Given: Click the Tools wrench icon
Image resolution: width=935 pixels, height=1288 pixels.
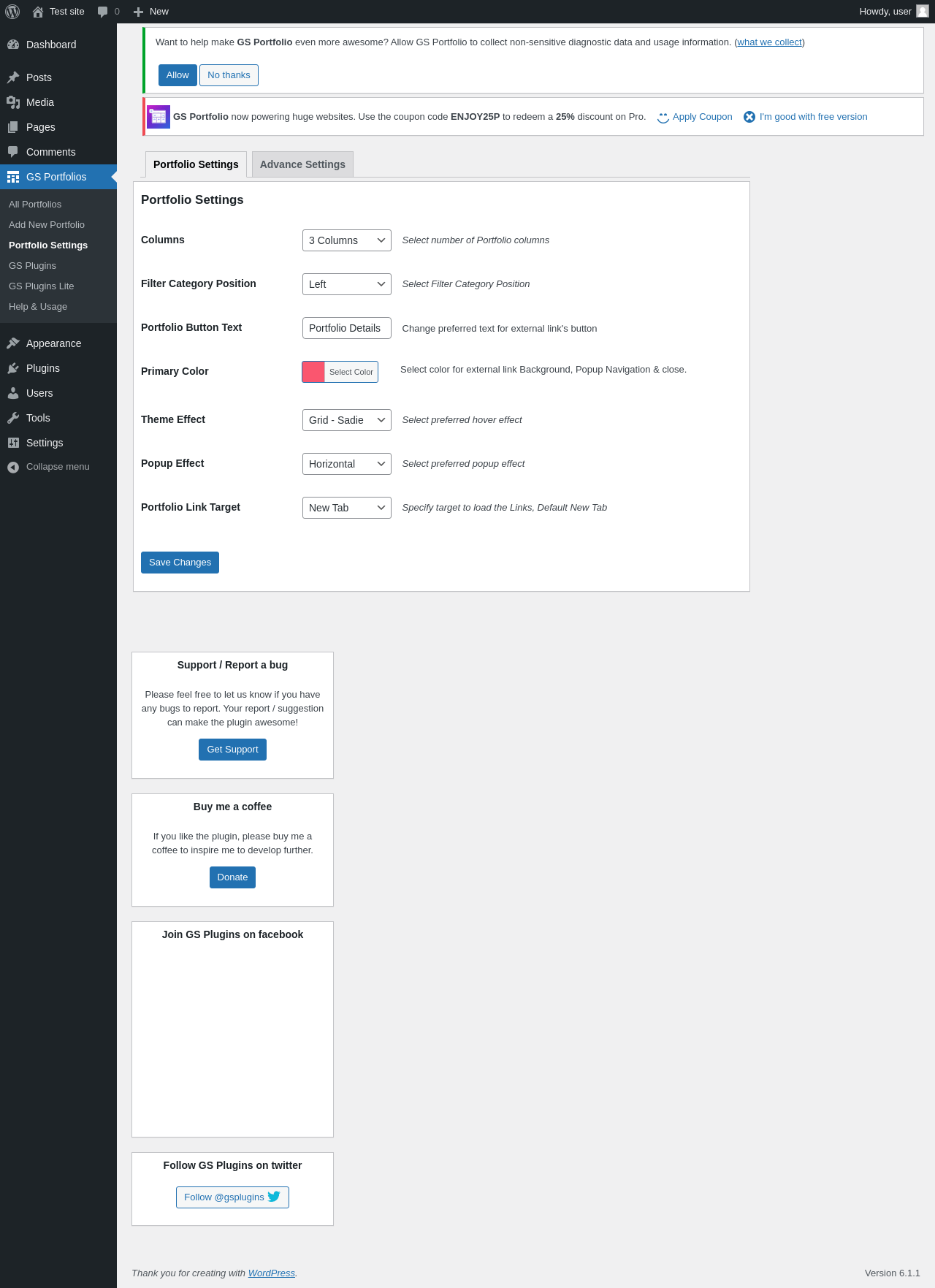Looking at the screenshot, I should 13,418.
